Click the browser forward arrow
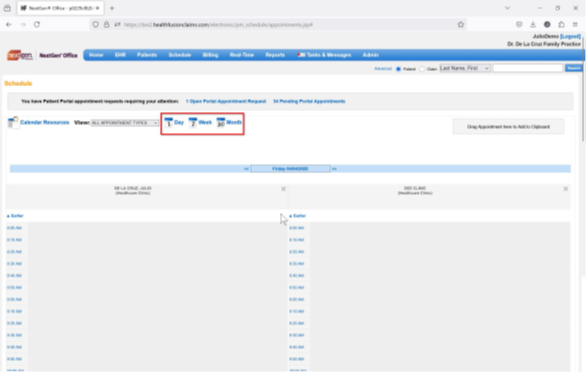 click(x=23, y=25)
